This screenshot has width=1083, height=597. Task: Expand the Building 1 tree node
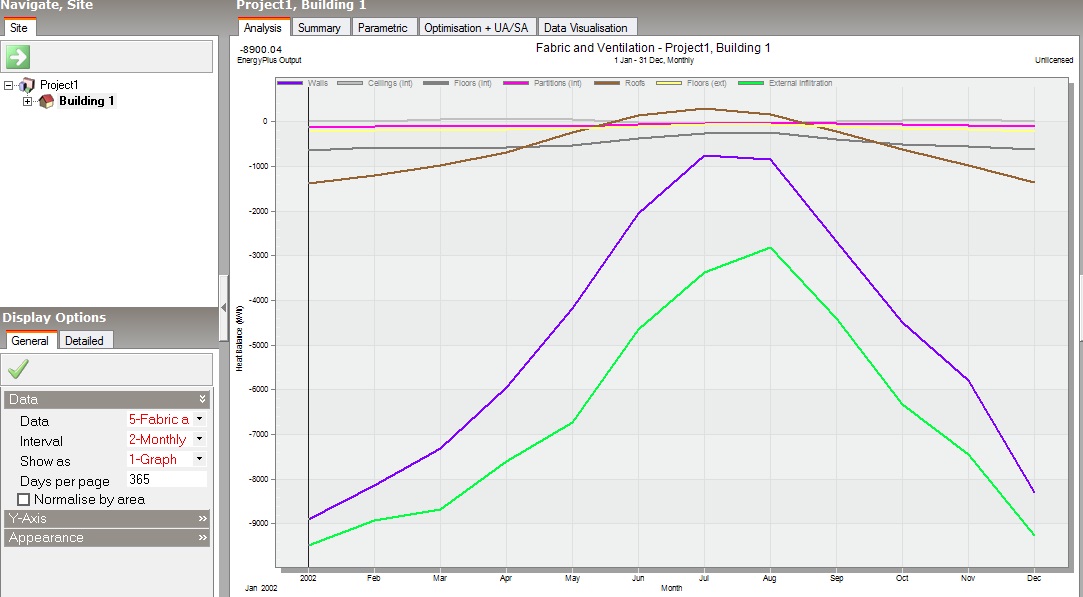tap(28, 102)
